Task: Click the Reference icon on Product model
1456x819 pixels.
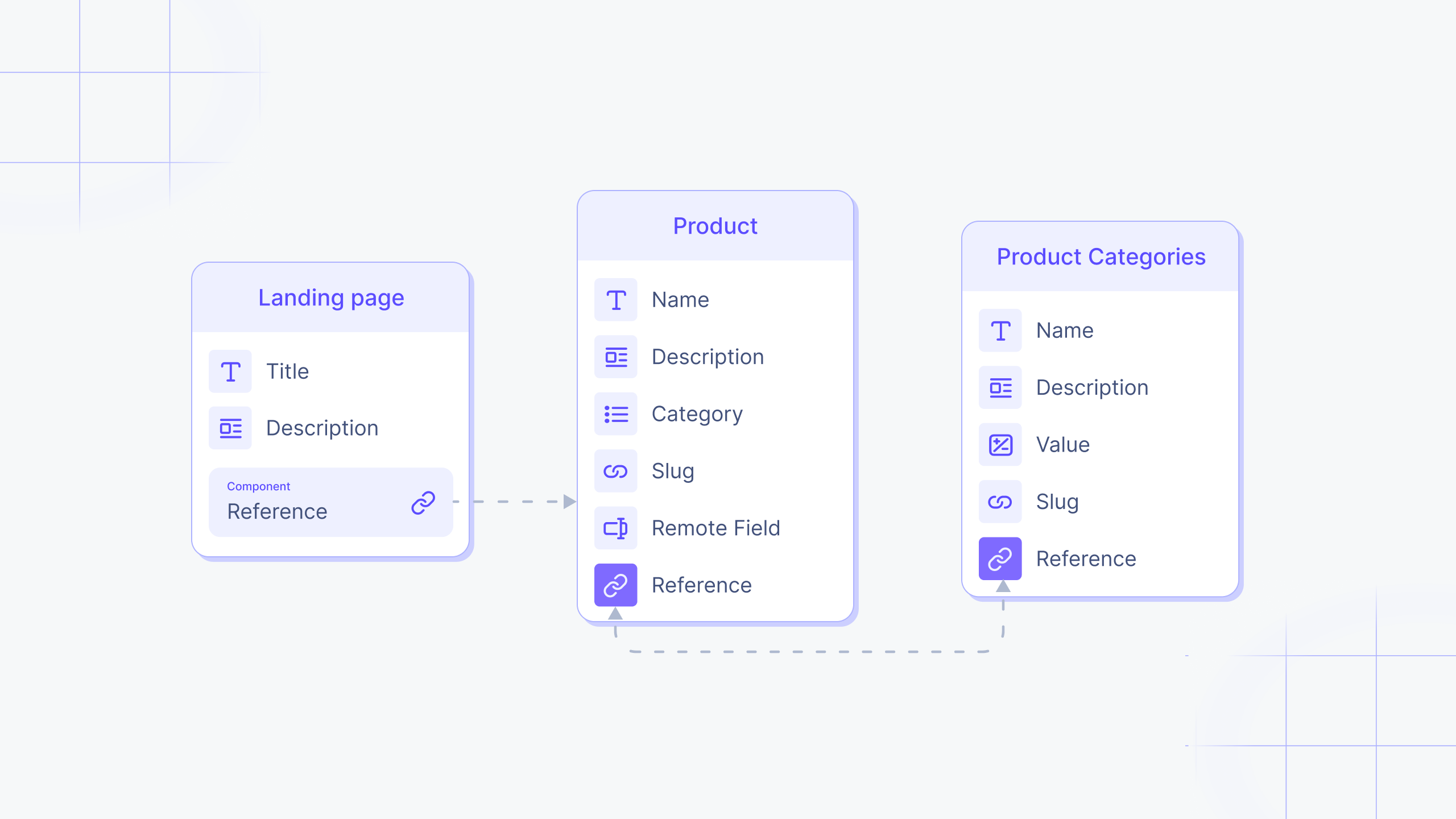Action: click(x=617, y=584)
